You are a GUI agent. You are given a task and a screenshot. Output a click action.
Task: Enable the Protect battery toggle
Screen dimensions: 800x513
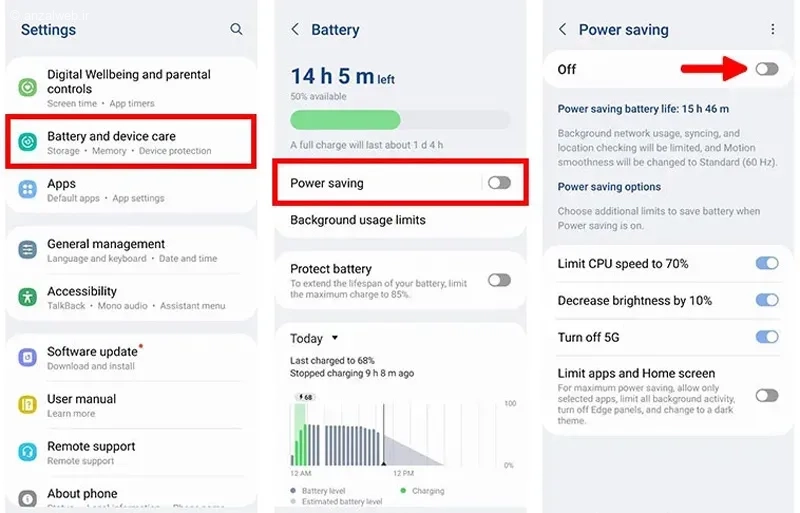click(499, 280)
